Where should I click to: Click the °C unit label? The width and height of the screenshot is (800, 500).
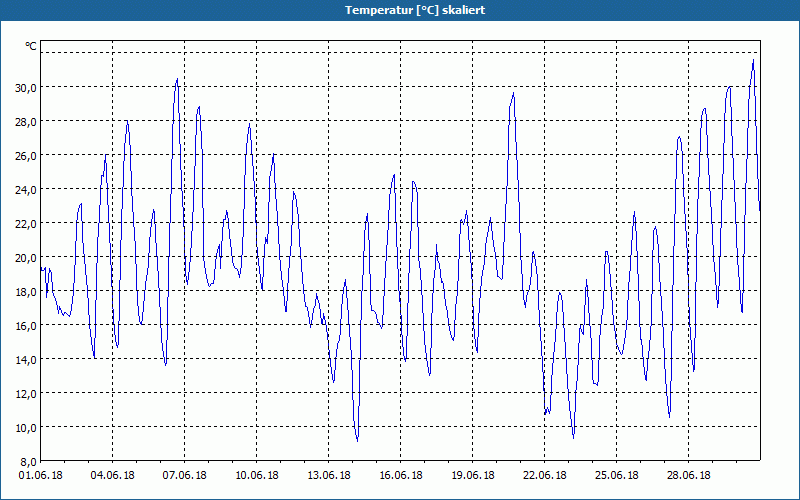pyautogui.click(x=31, y=46)
